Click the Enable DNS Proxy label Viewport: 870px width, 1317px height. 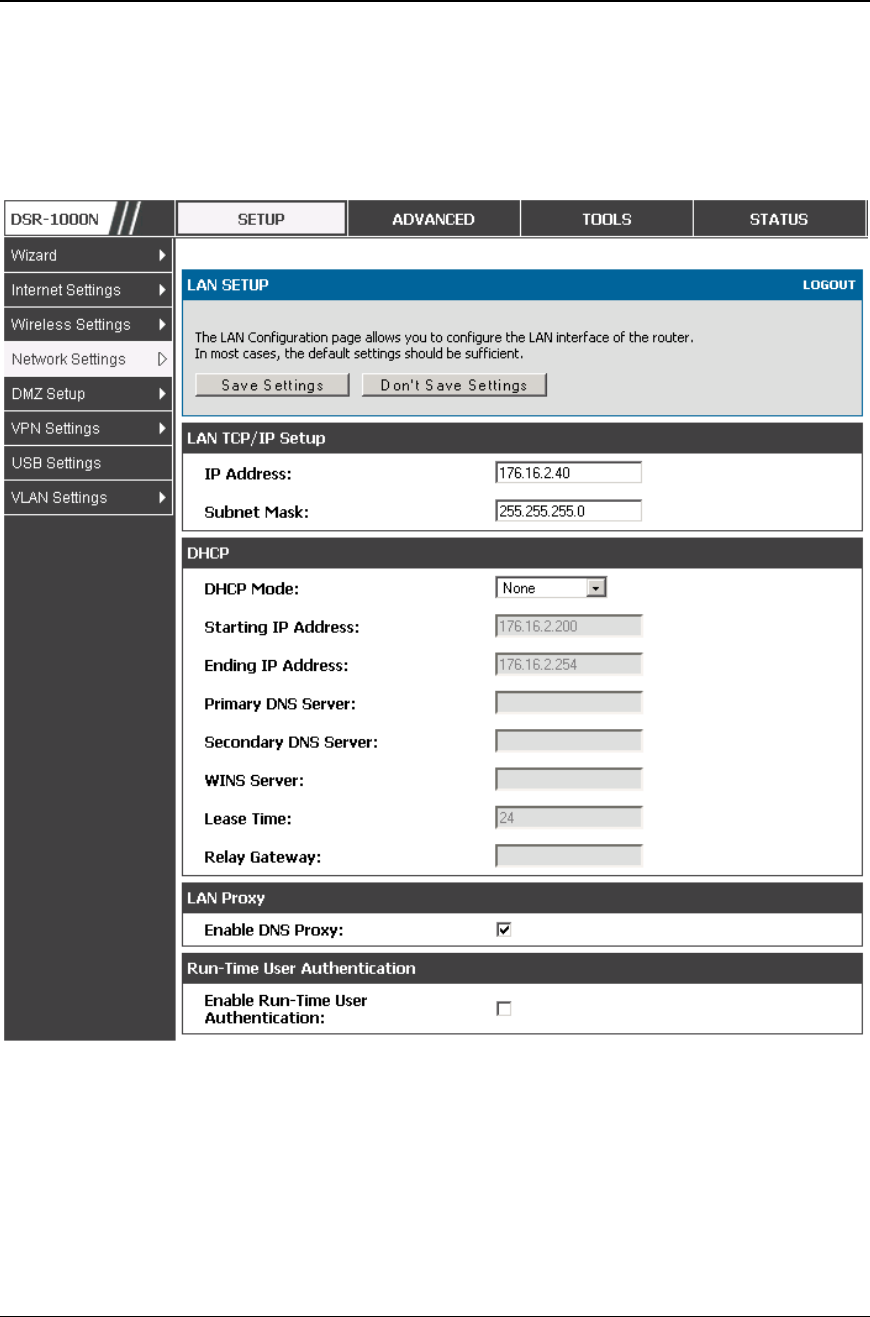[273, 930]
